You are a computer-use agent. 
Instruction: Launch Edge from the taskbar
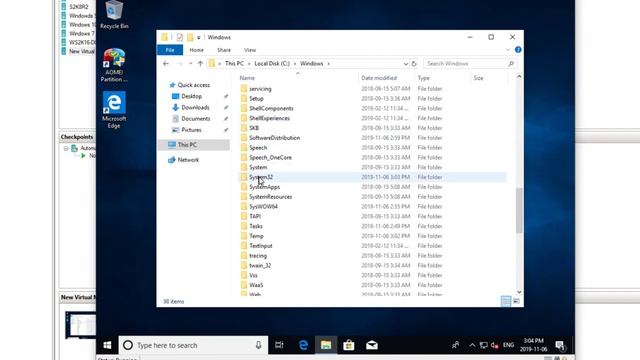pyautogui.click(x=303, y=345)
